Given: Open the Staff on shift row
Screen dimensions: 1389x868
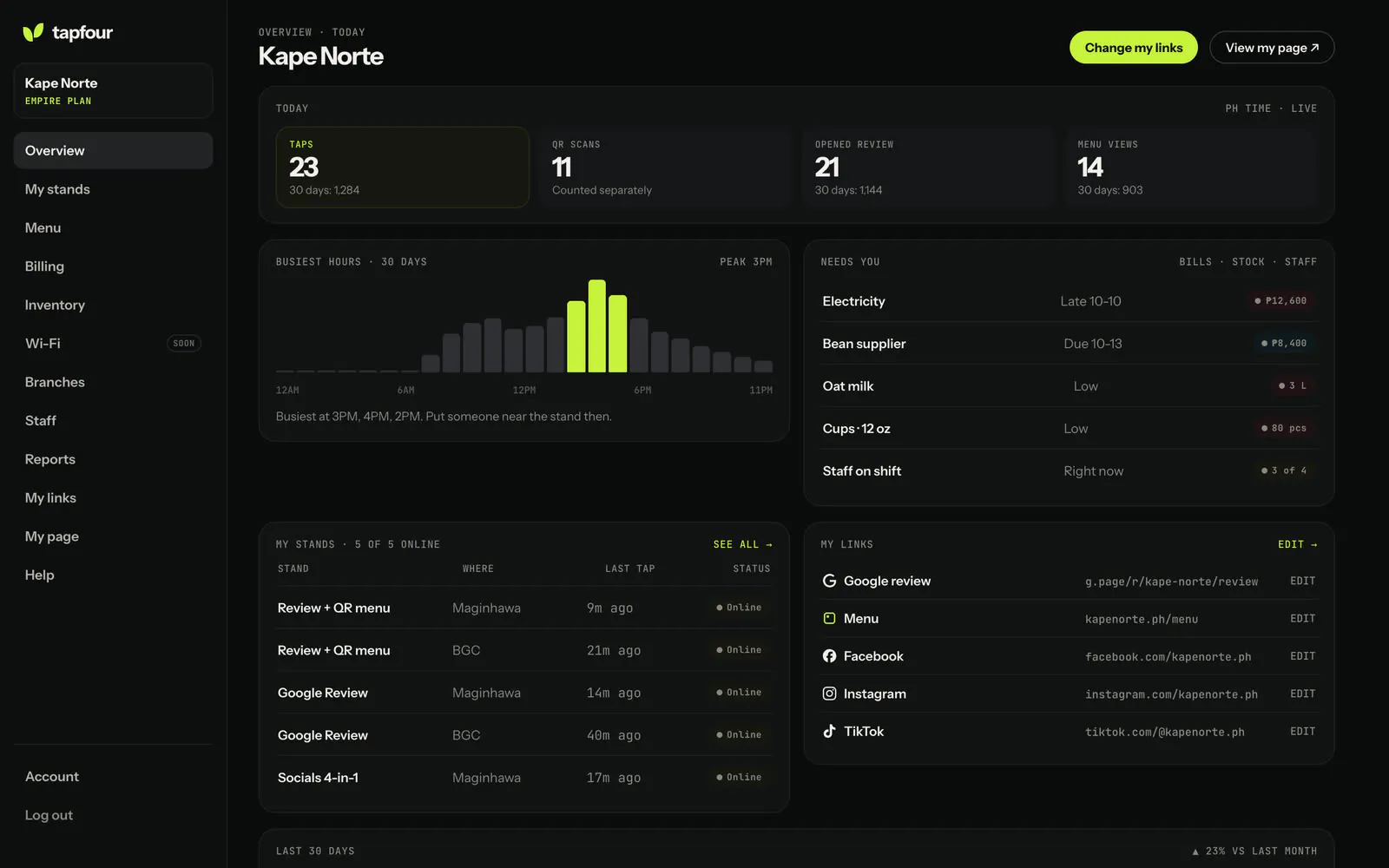Looking at the screenshot, I should pyautogui.click(x=1069, y=471).
